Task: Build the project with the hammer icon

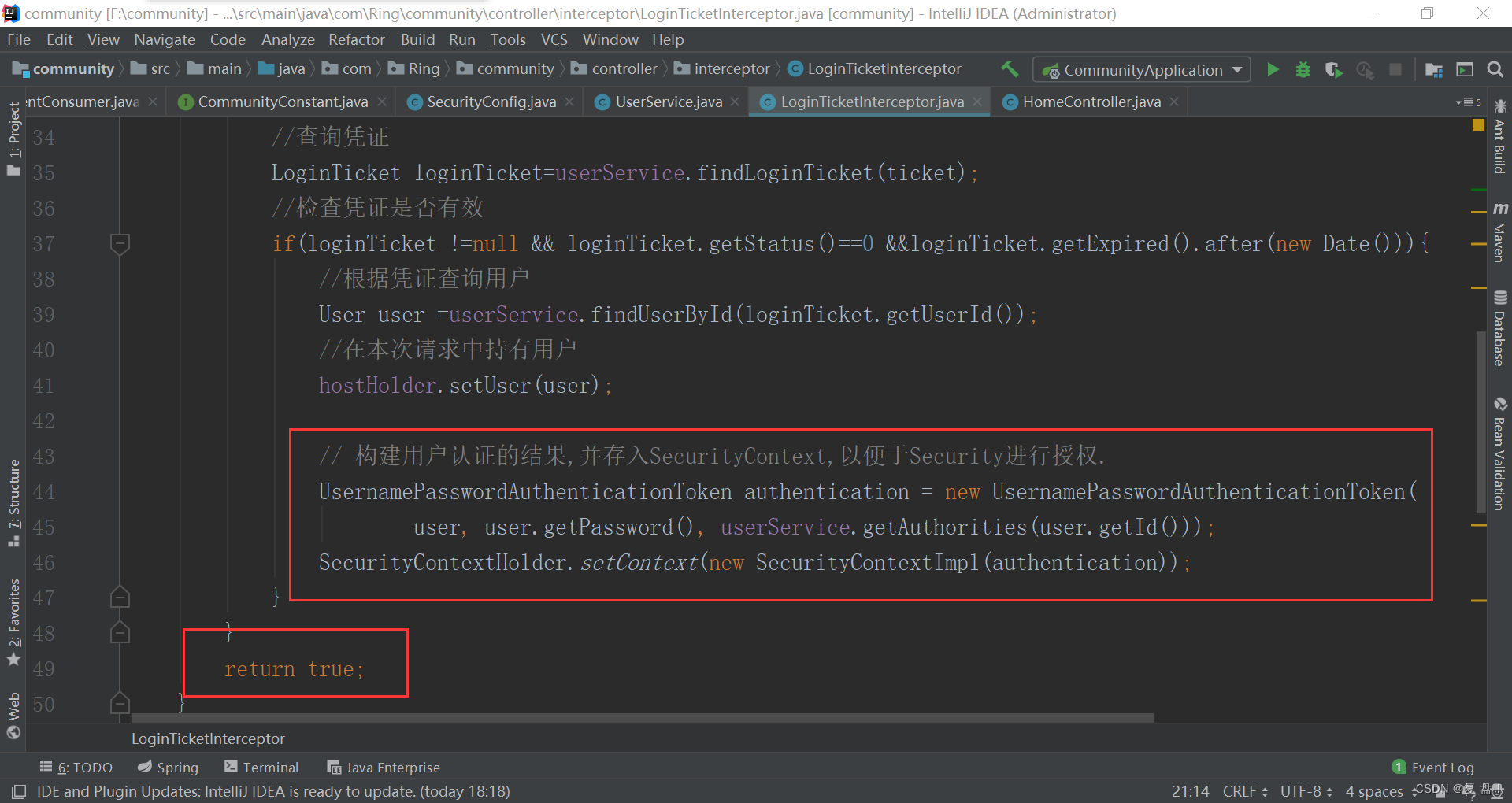Action: click(x=1010, y=69)
